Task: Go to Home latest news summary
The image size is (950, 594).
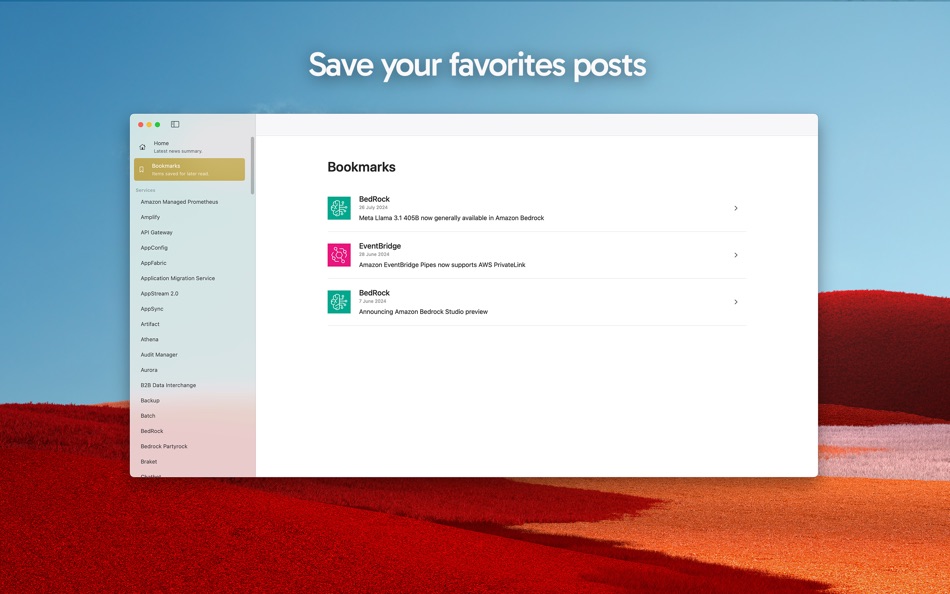Action: point(189,147)
